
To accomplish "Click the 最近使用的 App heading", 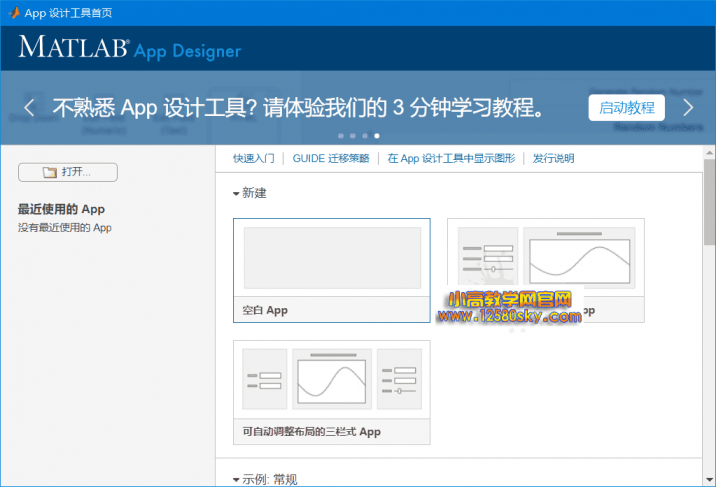I will tap(61, 209).
